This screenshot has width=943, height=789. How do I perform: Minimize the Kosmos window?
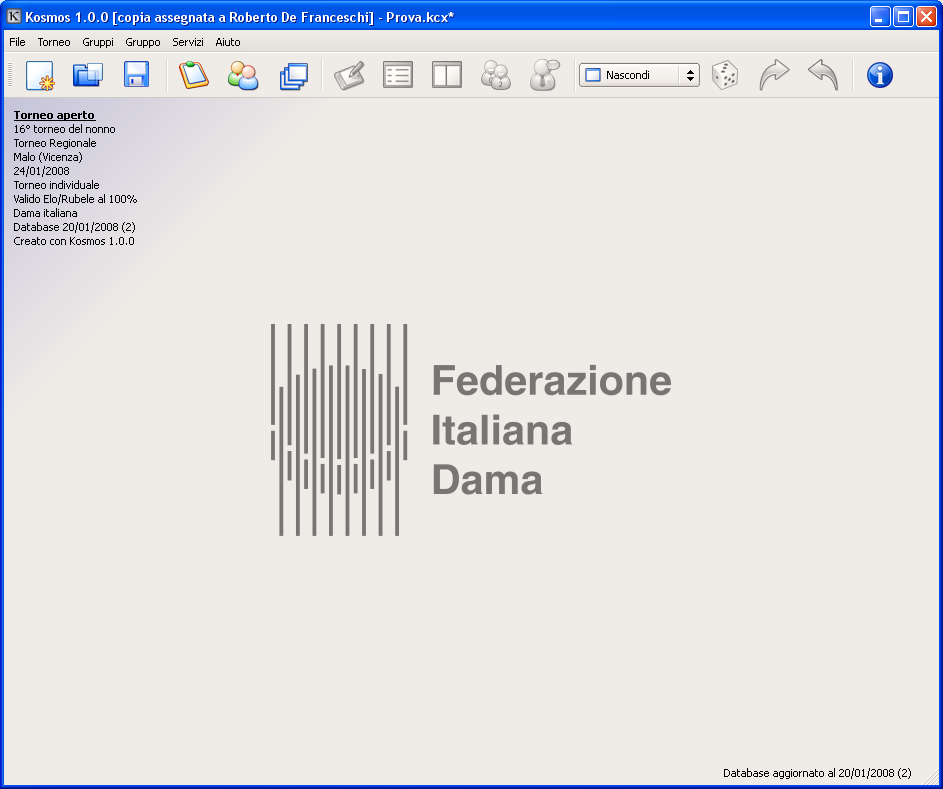point(880,17)
